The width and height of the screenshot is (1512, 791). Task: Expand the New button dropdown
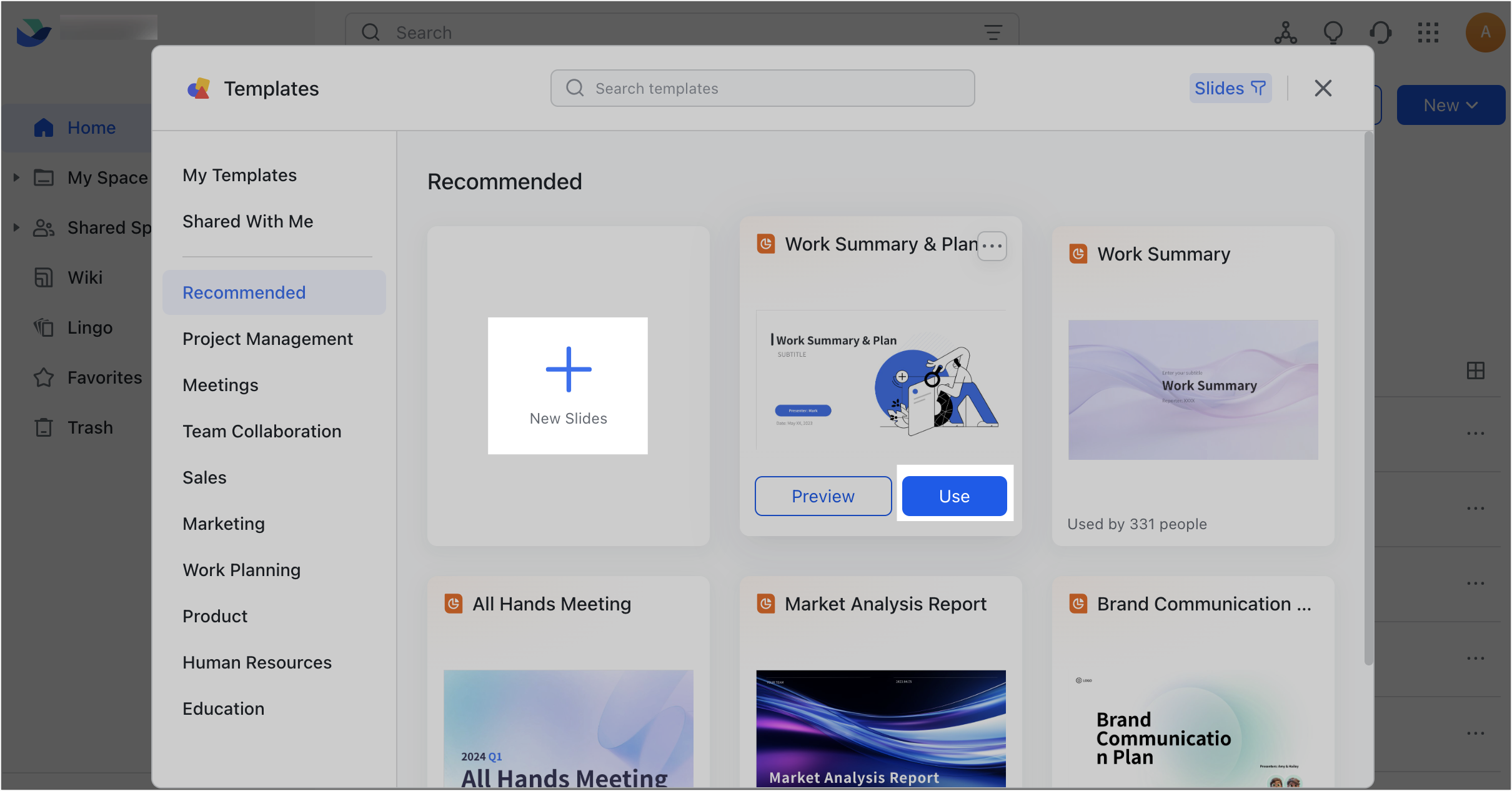pyautogui.click(x=1473, y=104)
